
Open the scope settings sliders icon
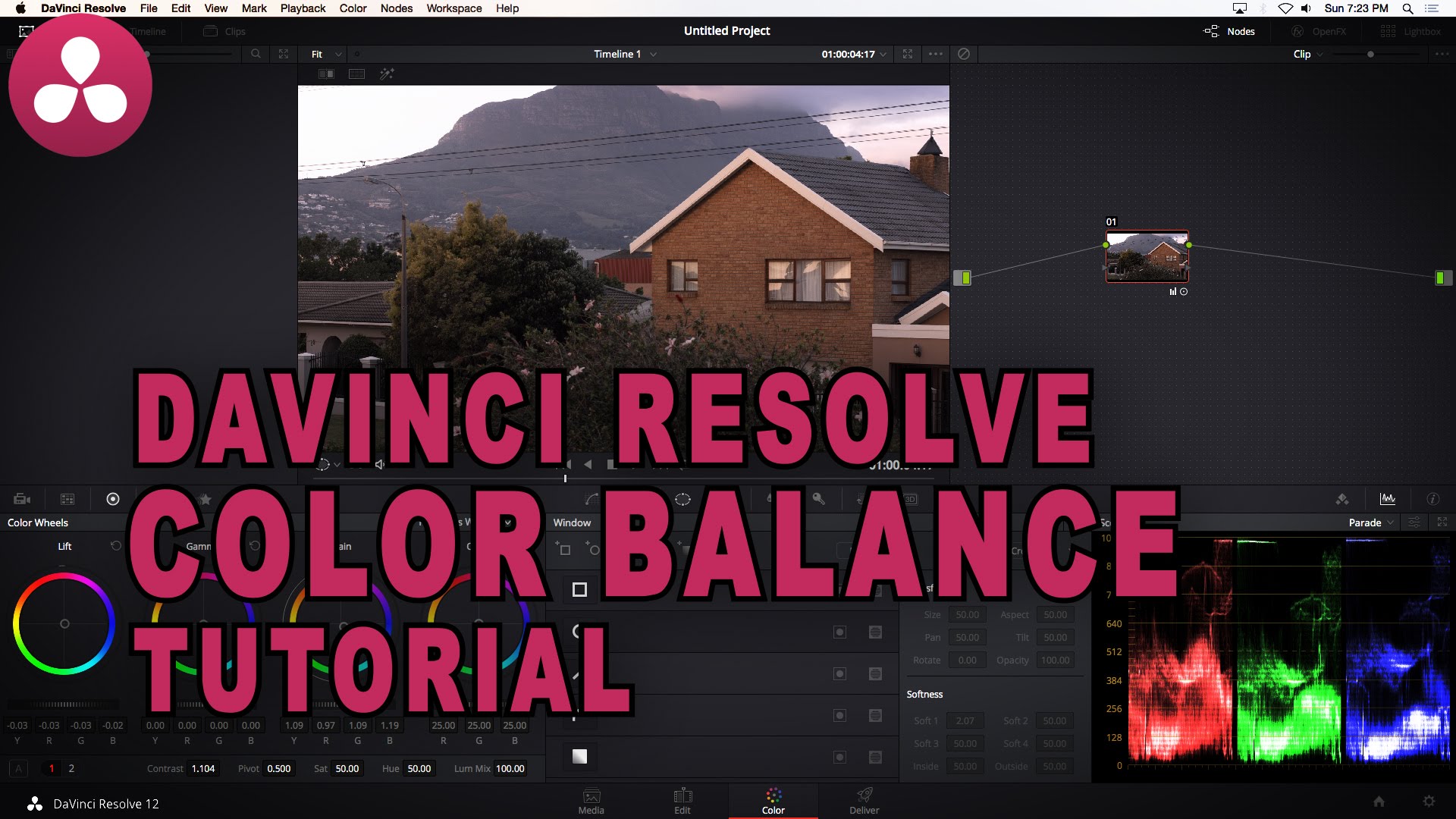point(1414,522)
